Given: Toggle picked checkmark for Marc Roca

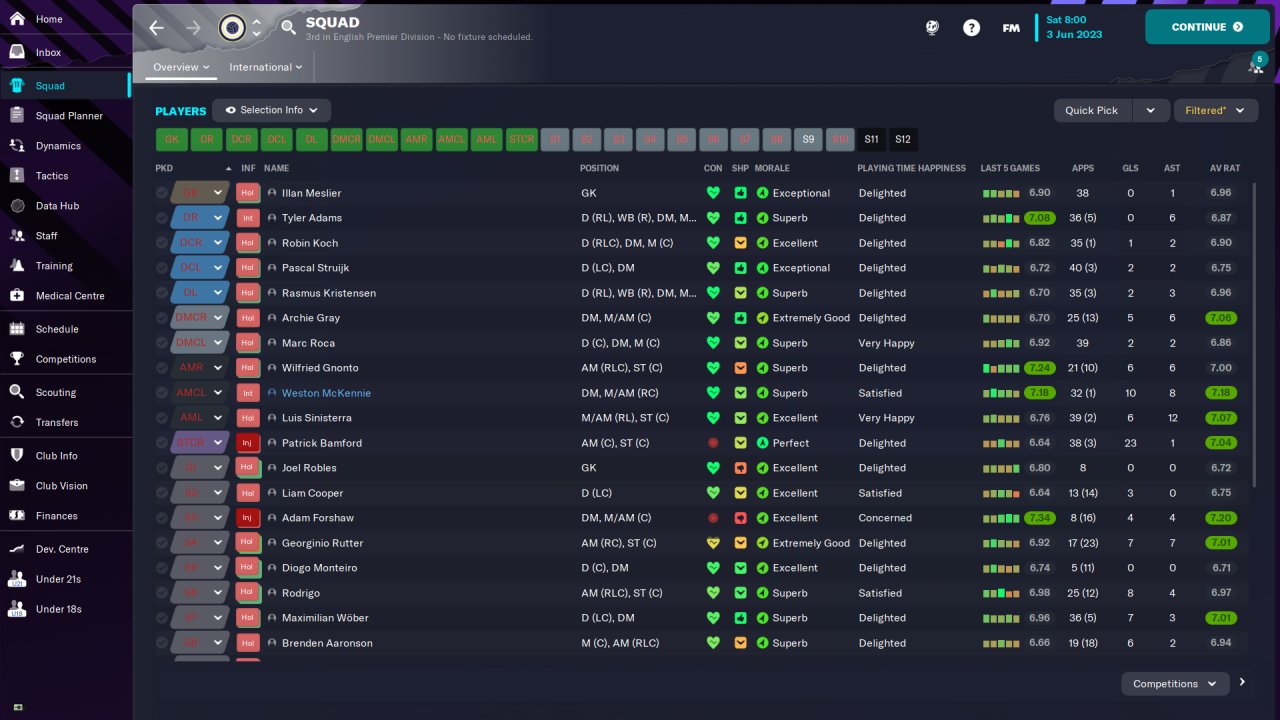Looking at the screenshot, I should pyautogui.click(x=162, y=343).
